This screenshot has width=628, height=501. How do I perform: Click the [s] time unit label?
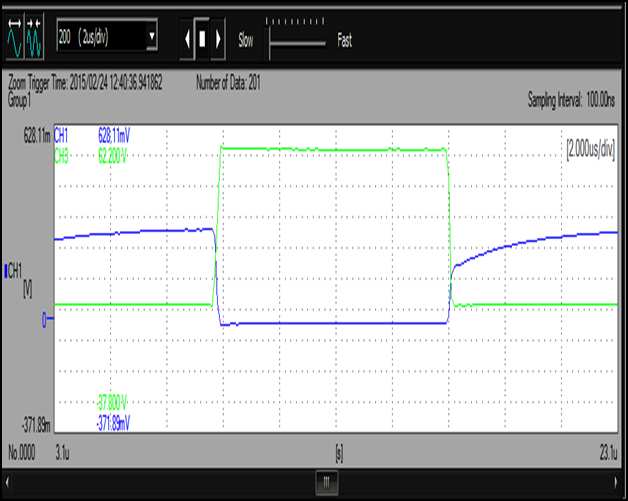[x=339, y=454]
